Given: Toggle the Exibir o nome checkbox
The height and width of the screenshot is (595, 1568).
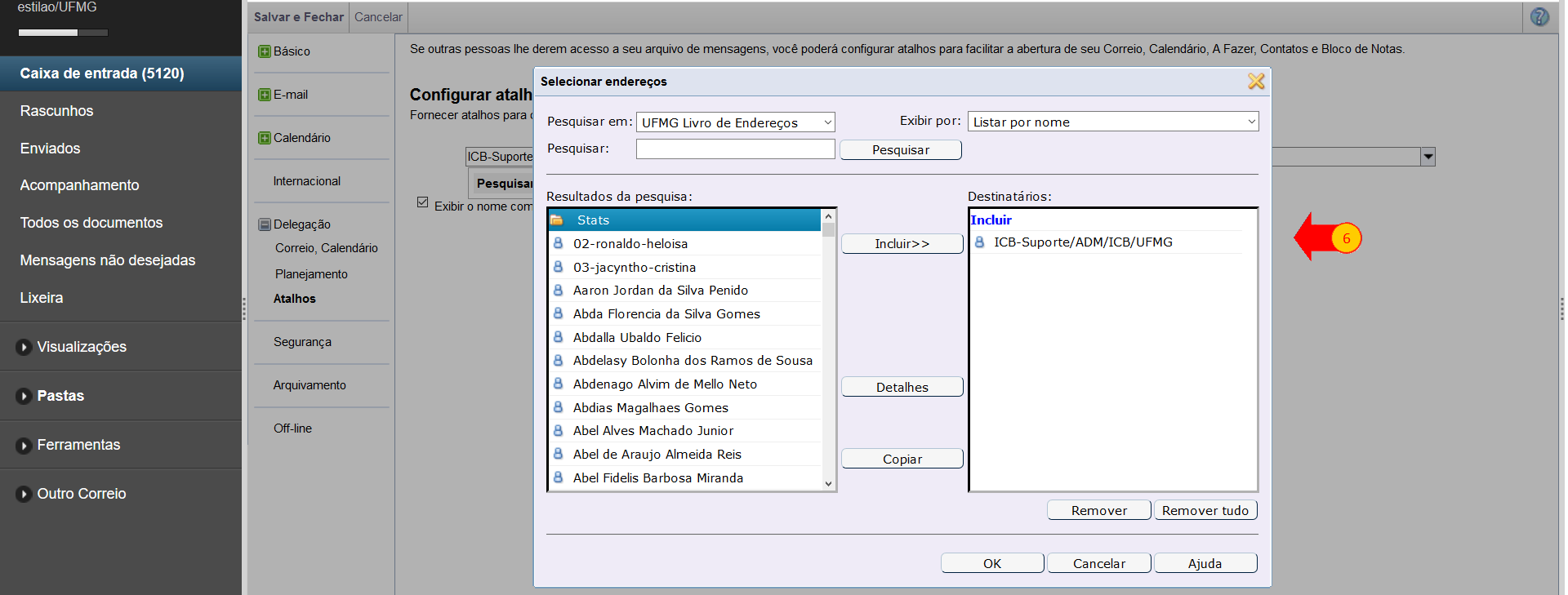Looking at the screenshot, I should point(422,202).
